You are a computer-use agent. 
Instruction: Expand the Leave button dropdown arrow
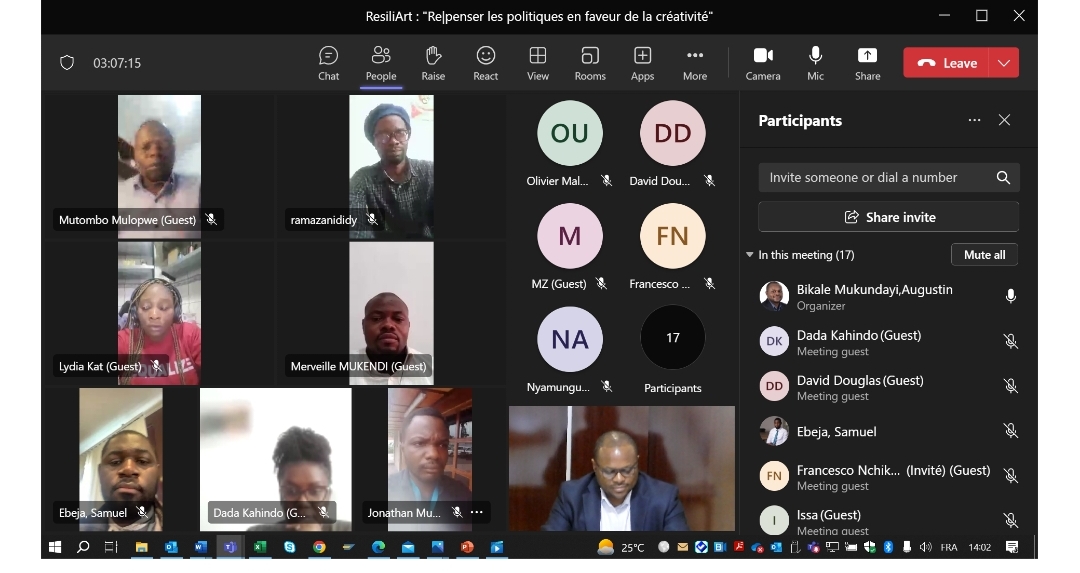pos(1004,63)
